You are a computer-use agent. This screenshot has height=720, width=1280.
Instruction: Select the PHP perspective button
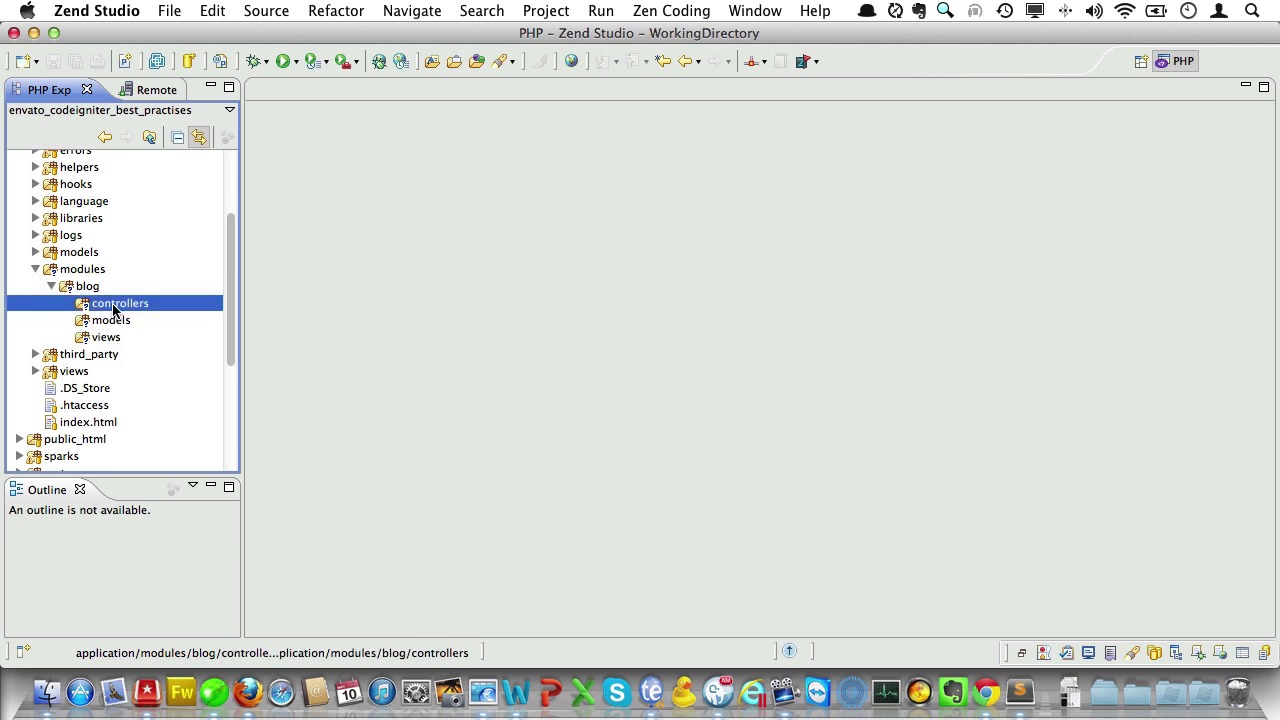[1175, 61]
